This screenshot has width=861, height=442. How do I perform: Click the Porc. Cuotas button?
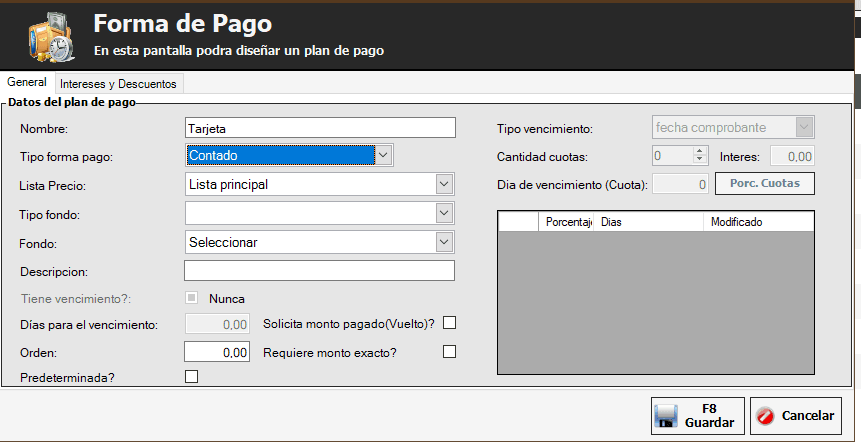(764, 184)
